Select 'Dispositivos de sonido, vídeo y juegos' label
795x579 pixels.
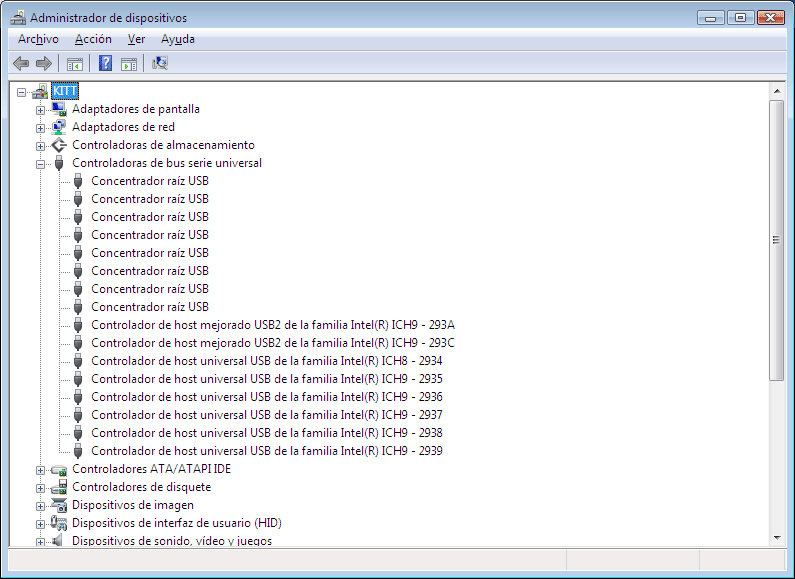point(172,540)
